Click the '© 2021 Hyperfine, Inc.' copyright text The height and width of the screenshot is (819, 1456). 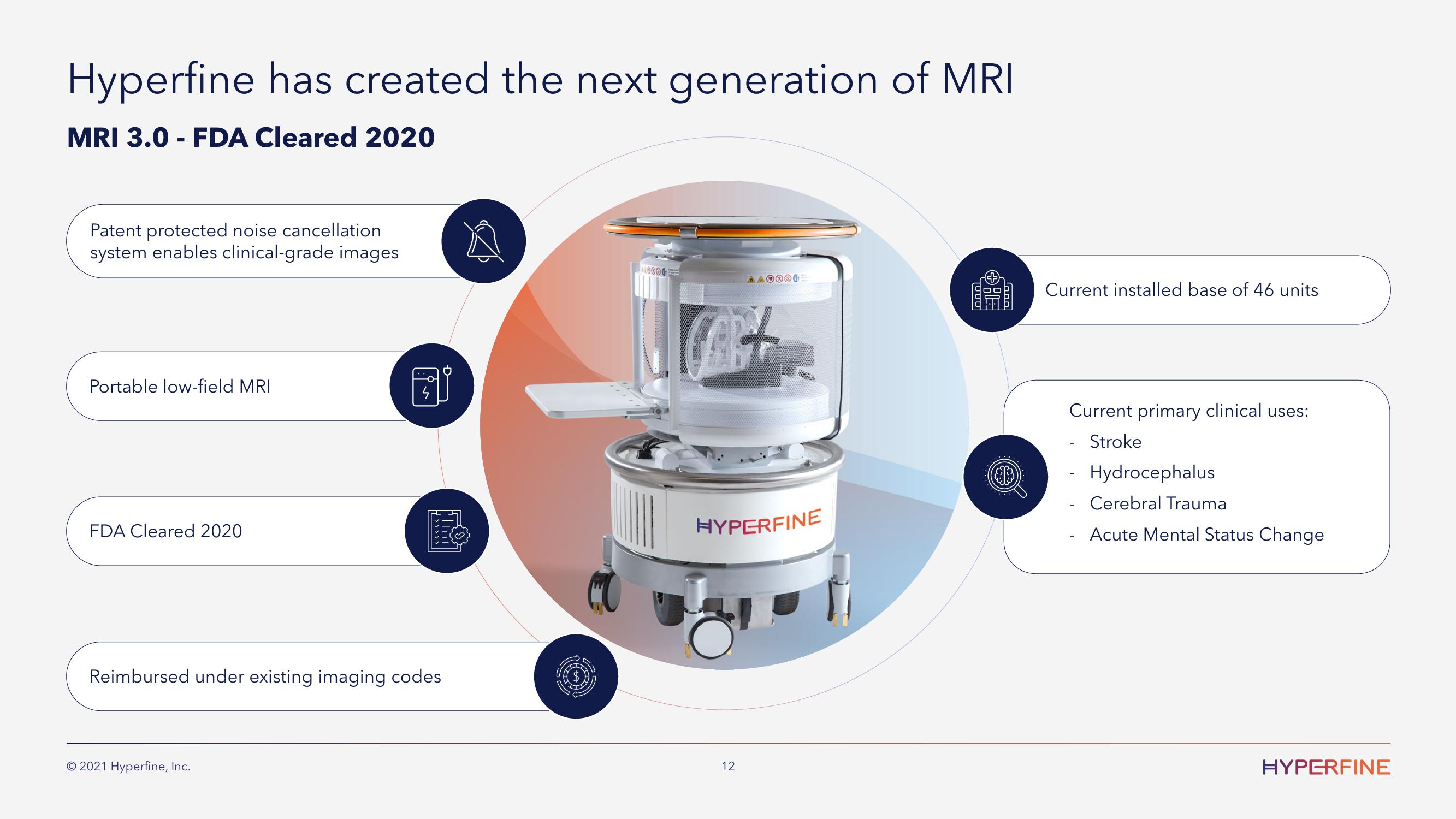[129, 767]
